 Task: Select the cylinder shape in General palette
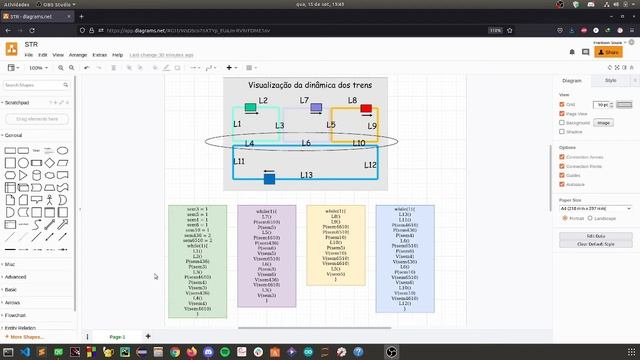tap(36, 175)
